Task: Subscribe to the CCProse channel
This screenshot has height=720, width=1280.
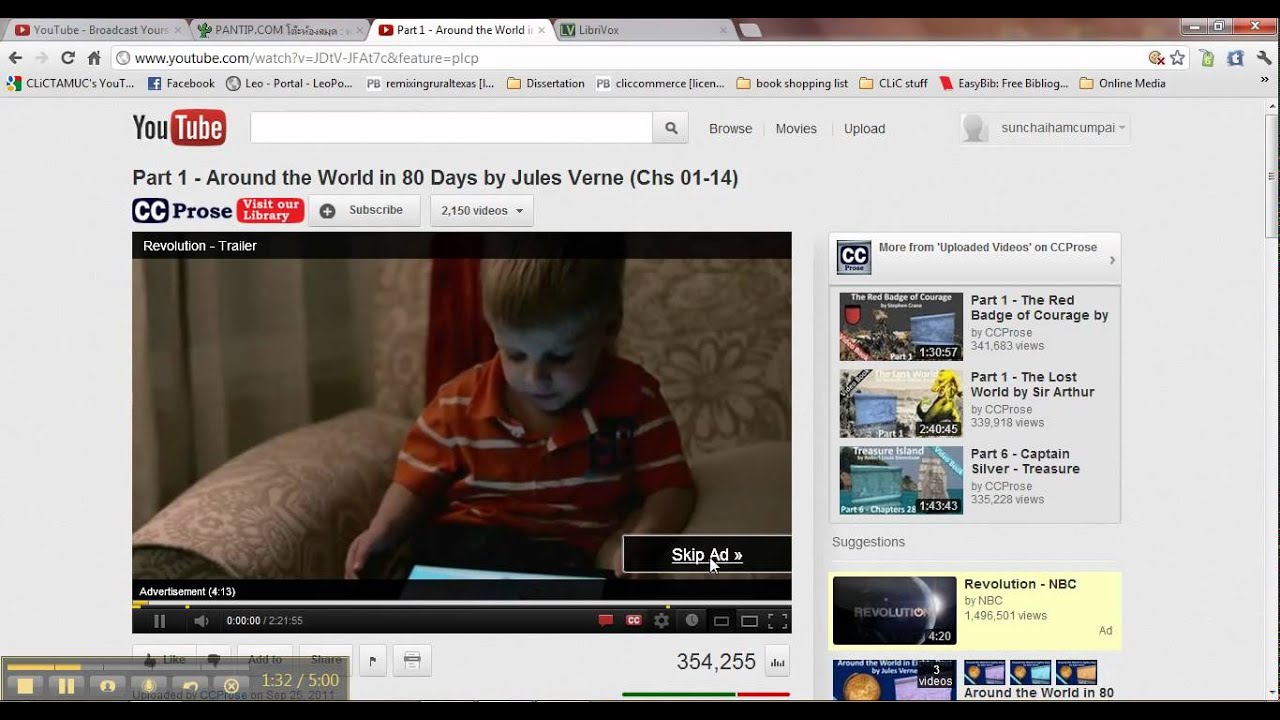Action: pos(364,210)
